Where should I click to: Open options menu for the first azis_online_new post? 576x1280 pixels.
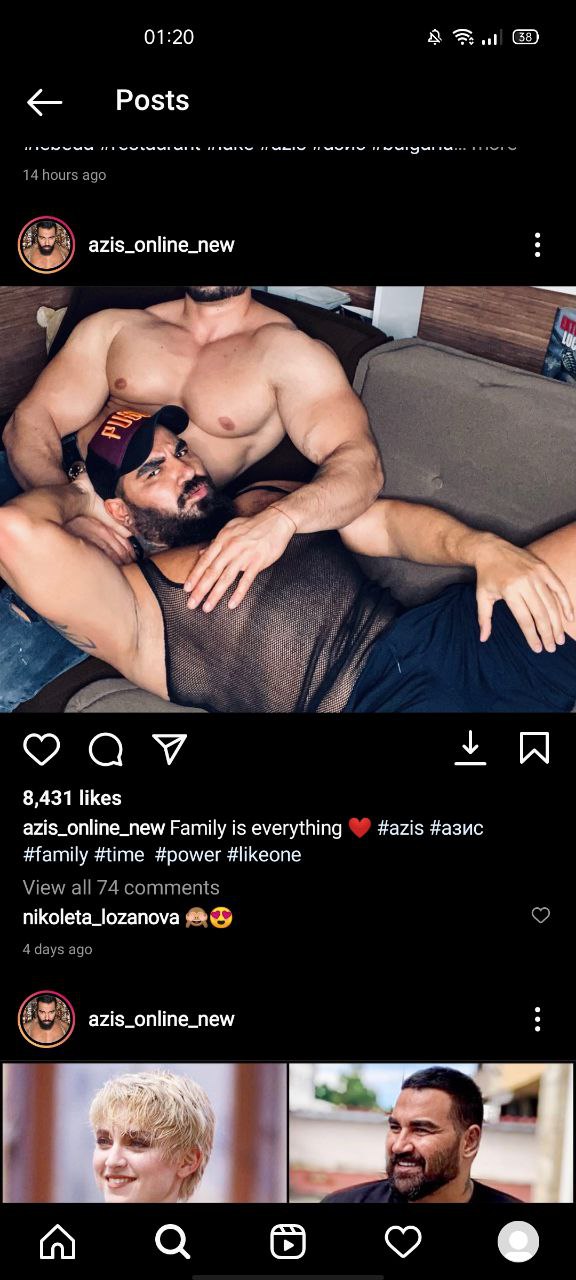[537, 245]
